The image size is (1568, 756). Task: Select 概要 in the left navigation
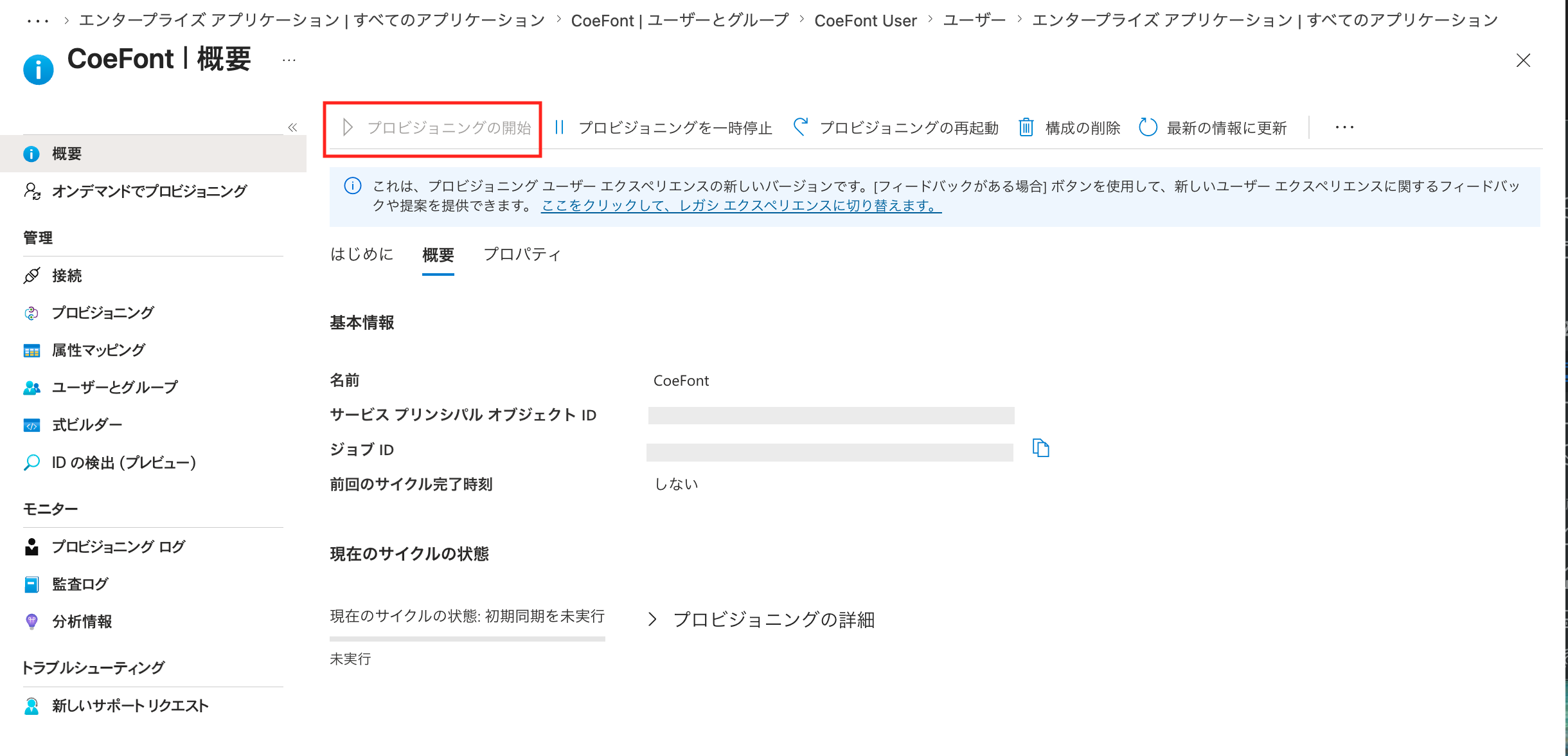click(x=153, y=154)
